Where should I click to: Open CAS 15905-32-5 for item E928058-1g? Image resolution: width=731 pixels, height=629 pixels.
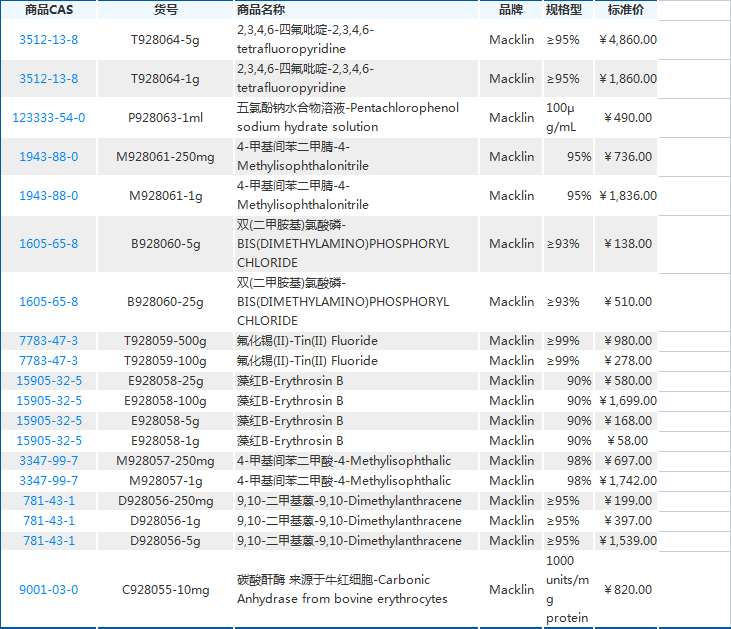tap(49, 441)
